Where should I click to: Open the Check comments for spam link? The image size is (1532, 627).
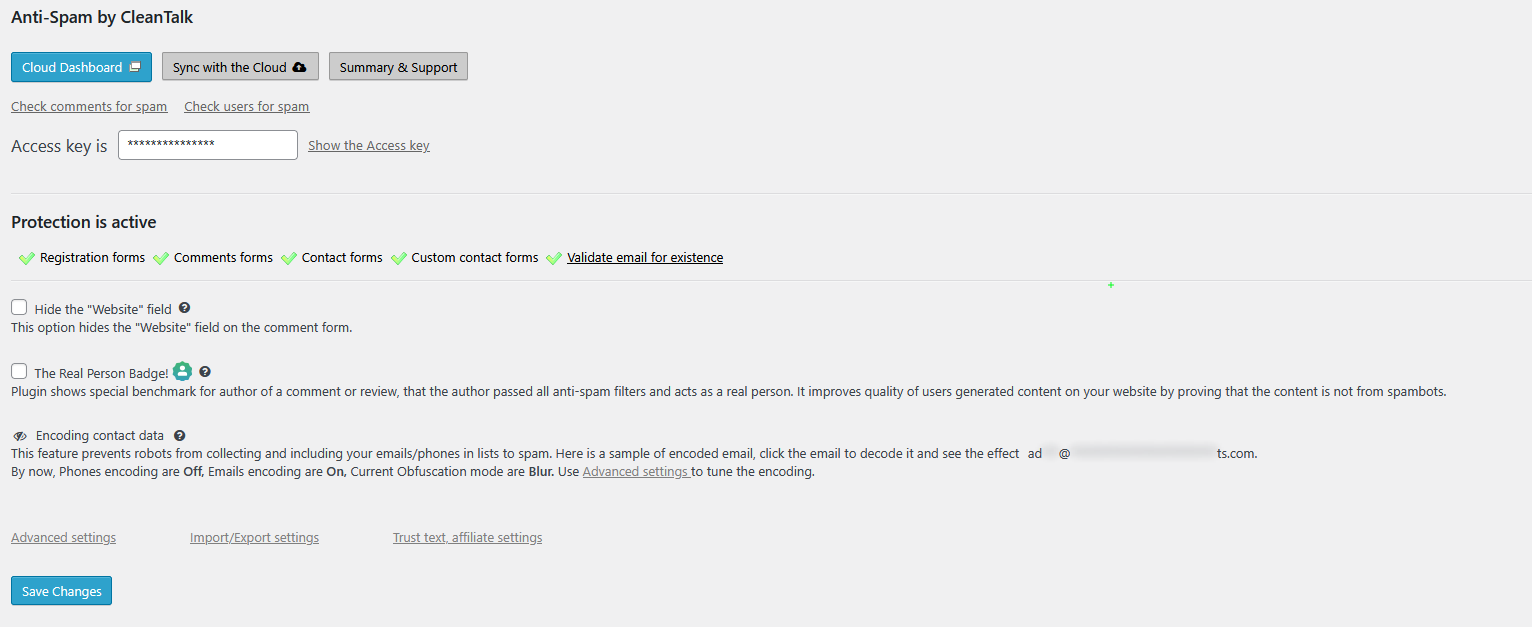pyautogui.click(x=89, y=106)
